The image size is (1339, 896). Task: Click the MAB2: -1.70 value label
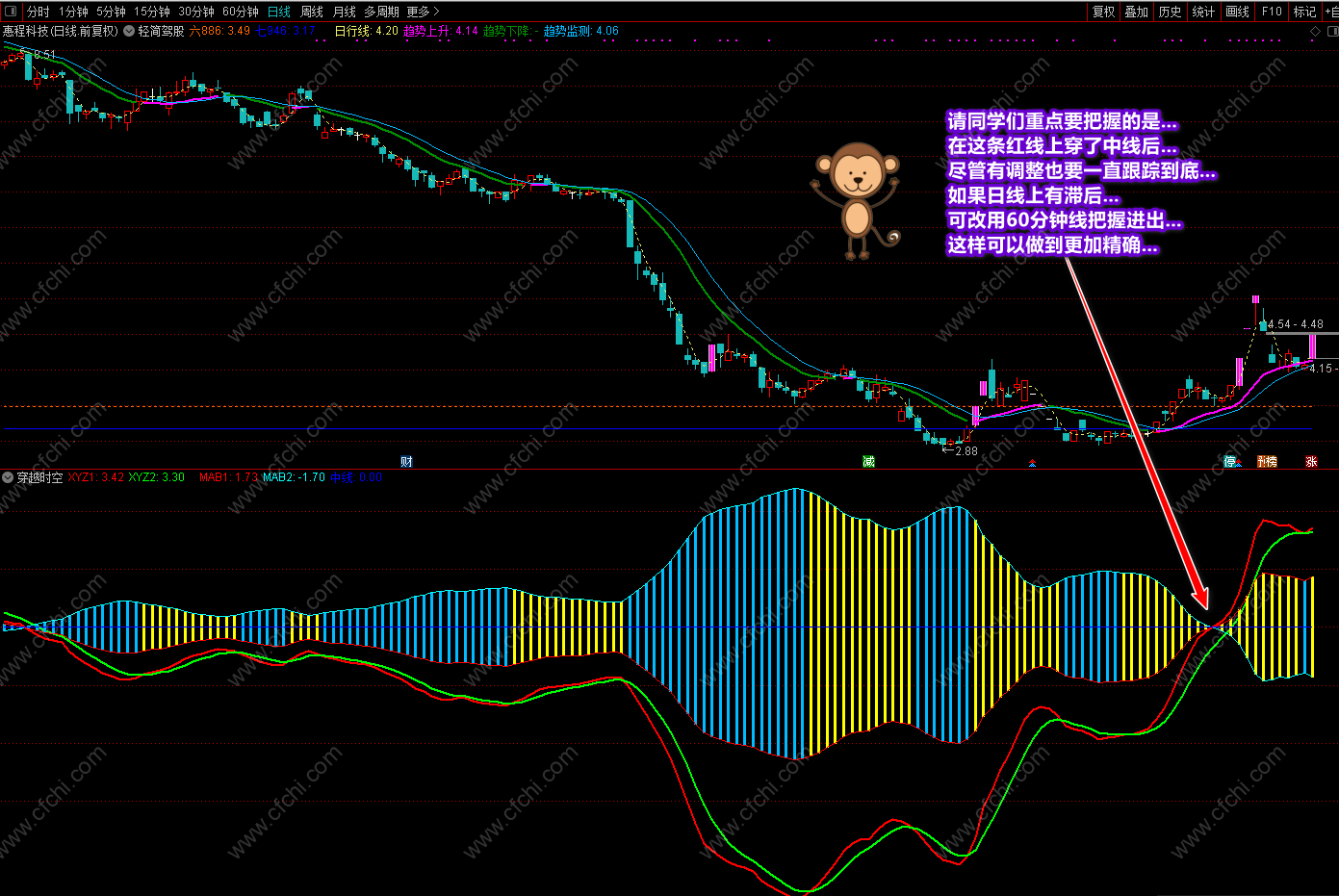pos(294,477)
